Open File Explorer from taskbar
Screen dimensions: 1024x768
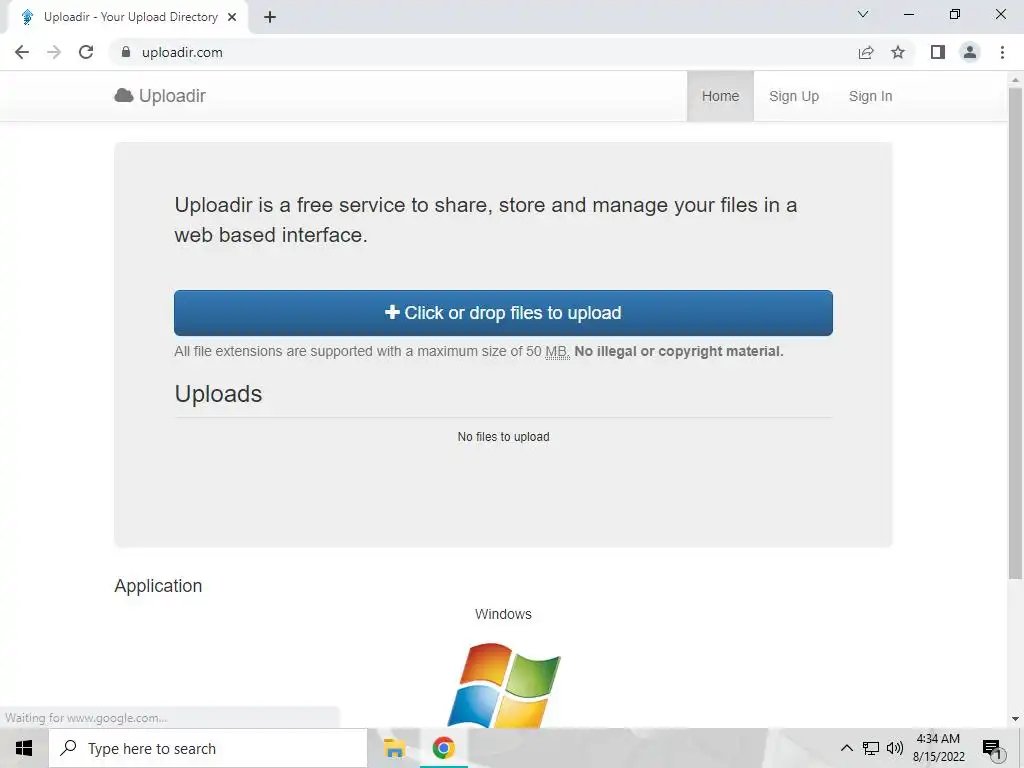(394, 748)
